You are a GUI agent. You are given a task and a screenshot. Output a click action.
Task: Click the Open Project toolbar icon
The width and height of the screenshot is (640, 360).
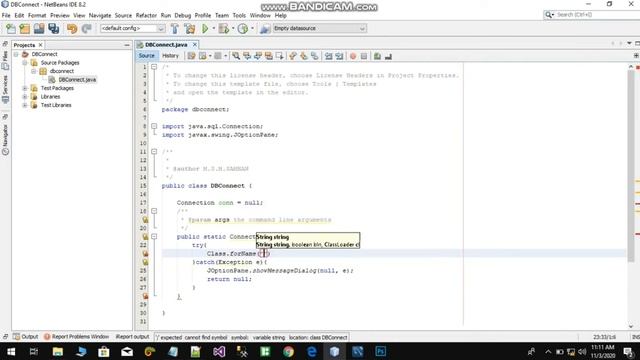(39, 28)
